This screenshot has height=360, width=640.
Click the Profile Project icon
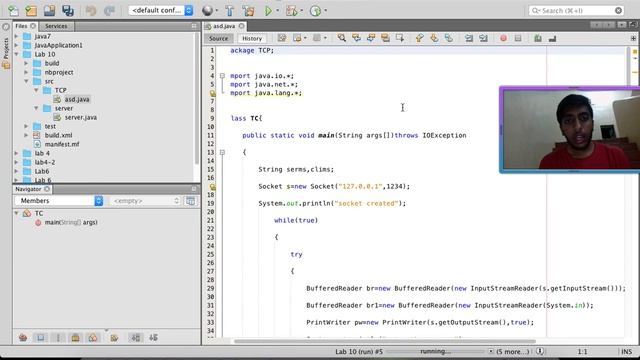[315, 11]
